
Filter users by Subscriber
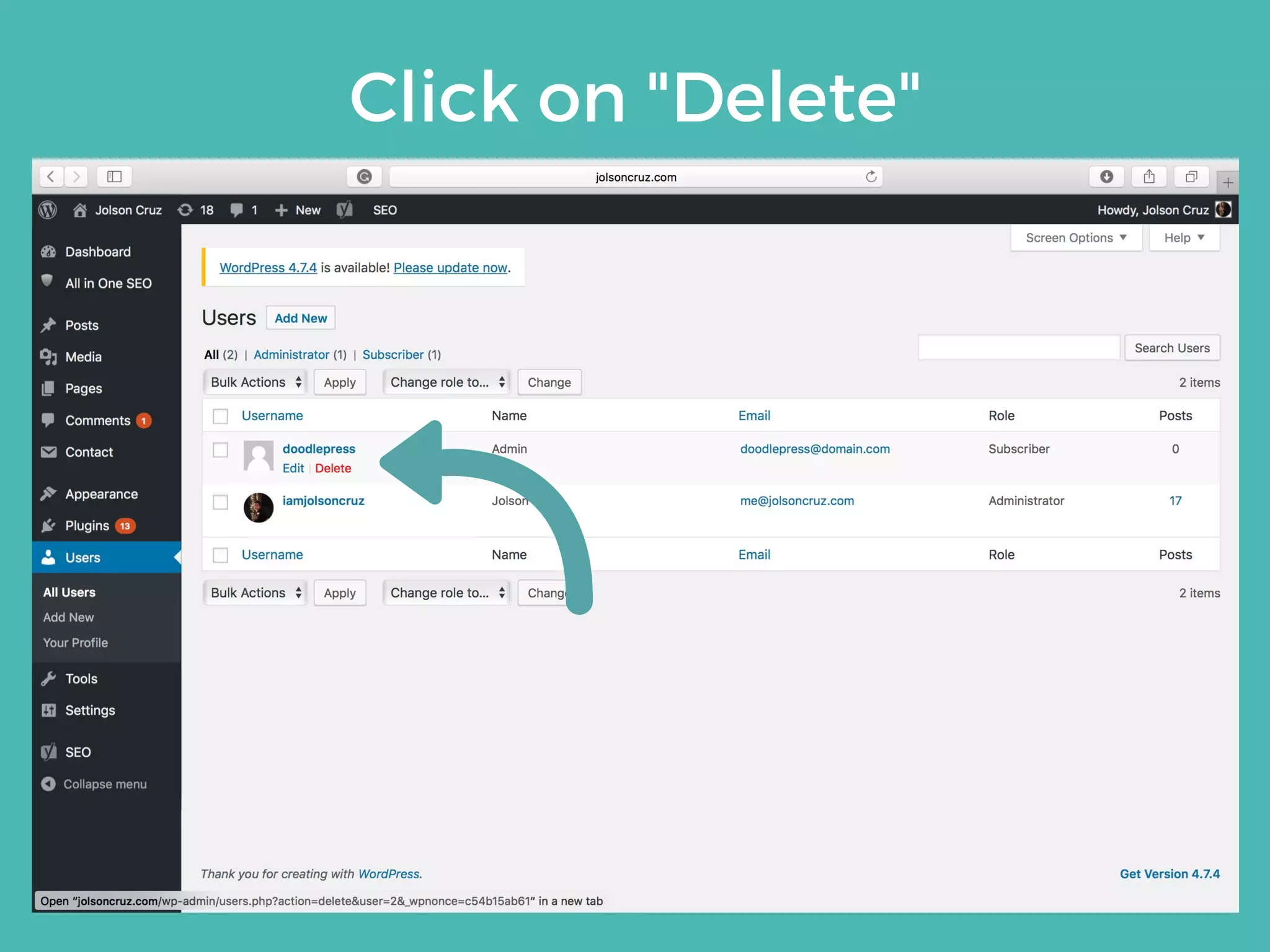pos(393,355)
